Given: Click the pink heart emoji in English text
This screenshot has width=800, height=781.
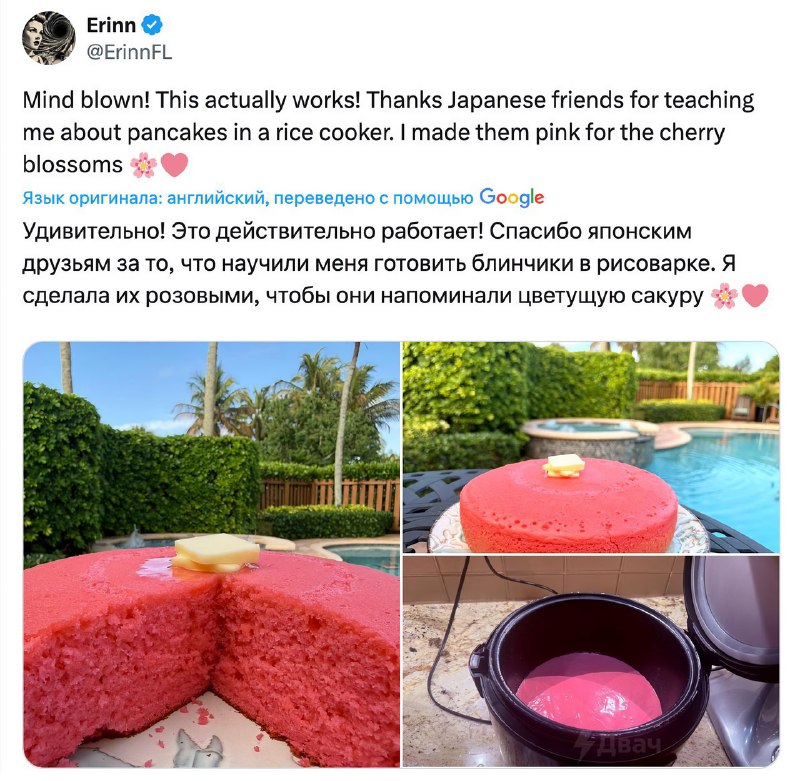Looking at the screenshot, I should click(x=174, y=165).
